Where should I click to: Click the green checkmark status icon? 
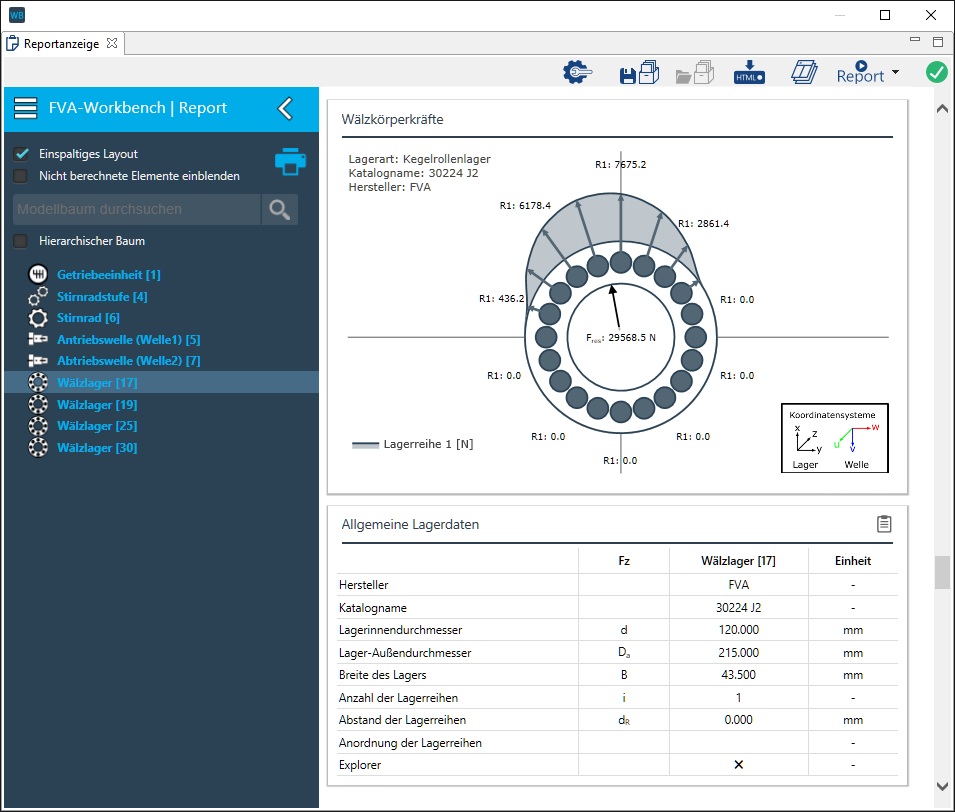936,73
